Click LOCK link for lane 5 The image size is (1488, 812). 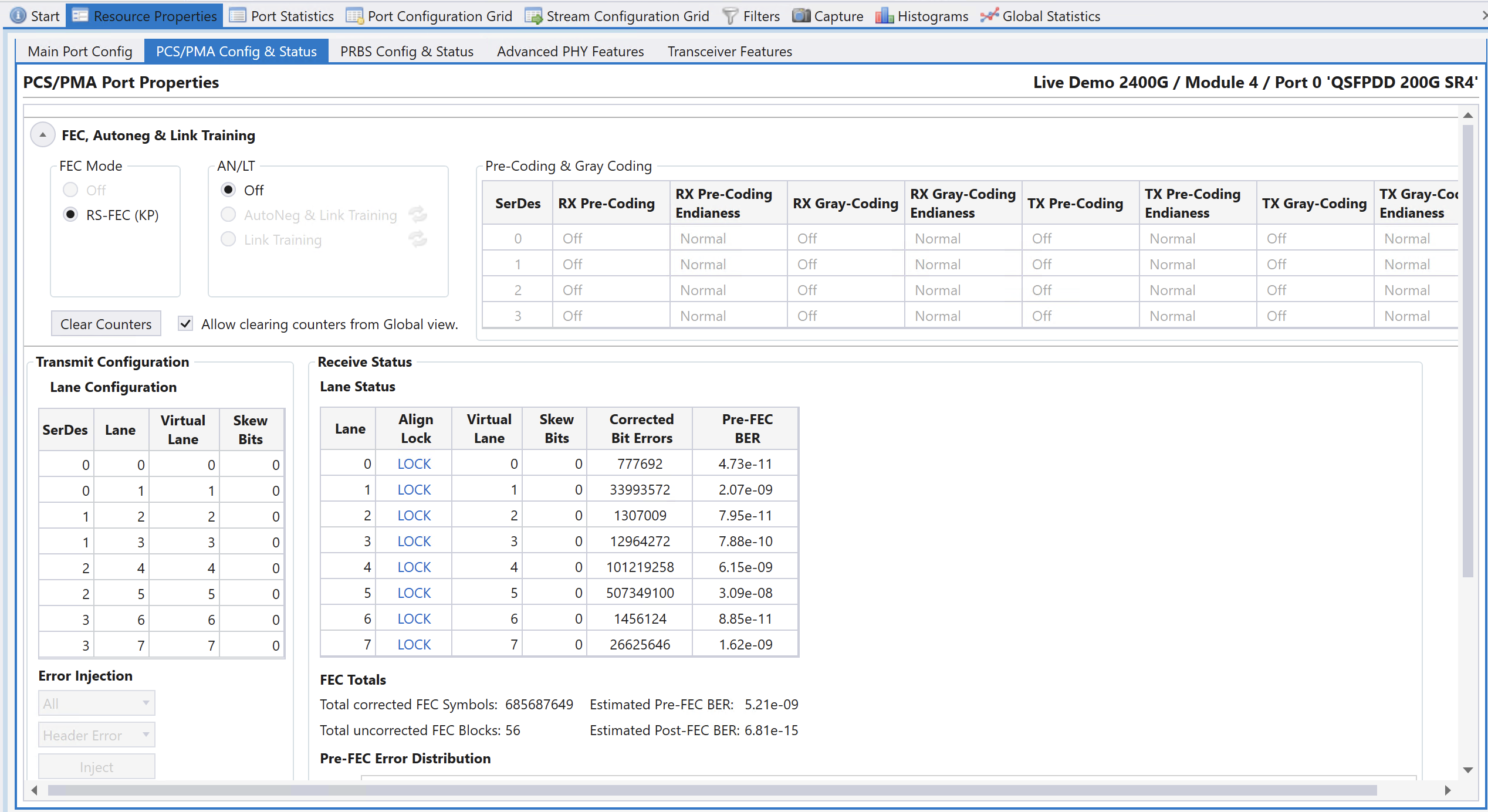(414, 593)
